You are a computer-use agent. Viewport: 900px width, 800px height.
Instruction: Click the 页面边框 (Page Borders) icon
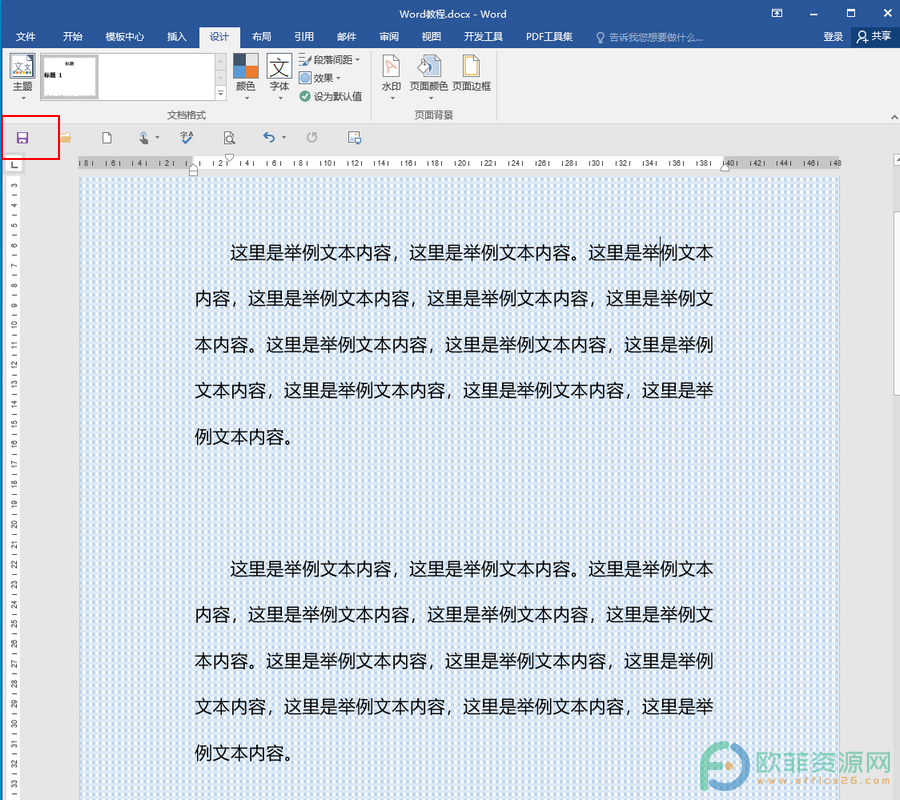(471, 73)
